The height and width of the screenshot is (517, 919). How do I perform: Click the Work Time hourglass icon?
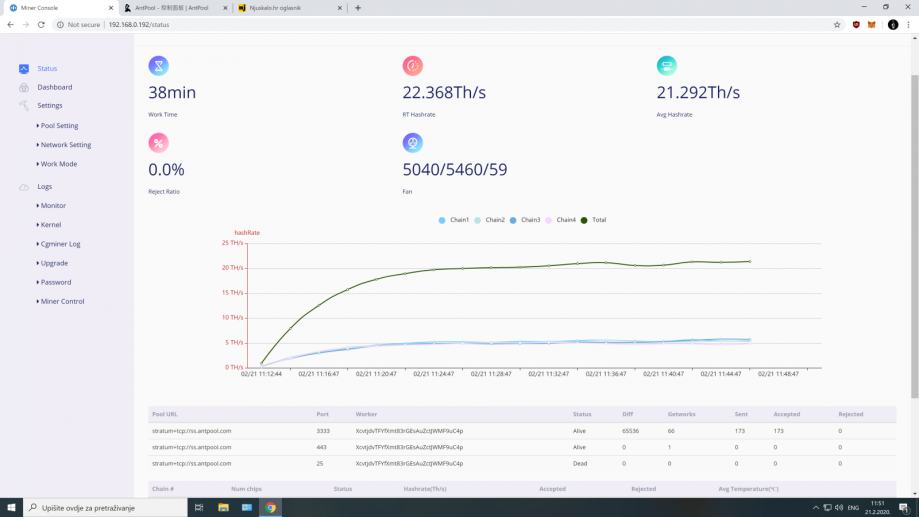[158, 66]
